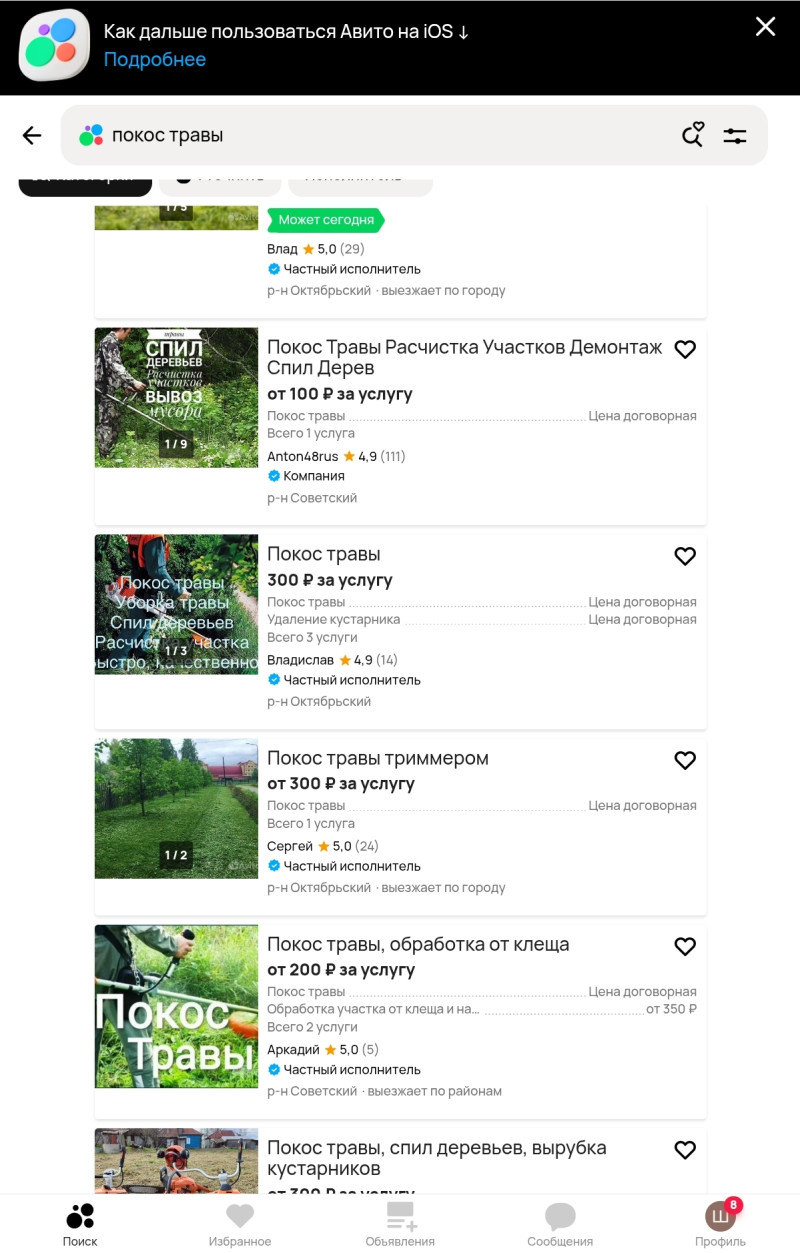Toggle favorite on Покос травы триммером
This screenshot has height=1253, width=800.
point(685,760)
